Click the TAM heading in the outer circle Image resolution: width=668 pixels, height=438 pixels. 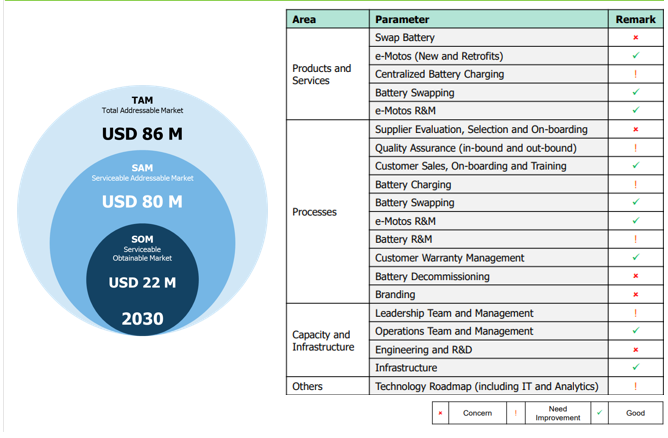pos(142,100)
